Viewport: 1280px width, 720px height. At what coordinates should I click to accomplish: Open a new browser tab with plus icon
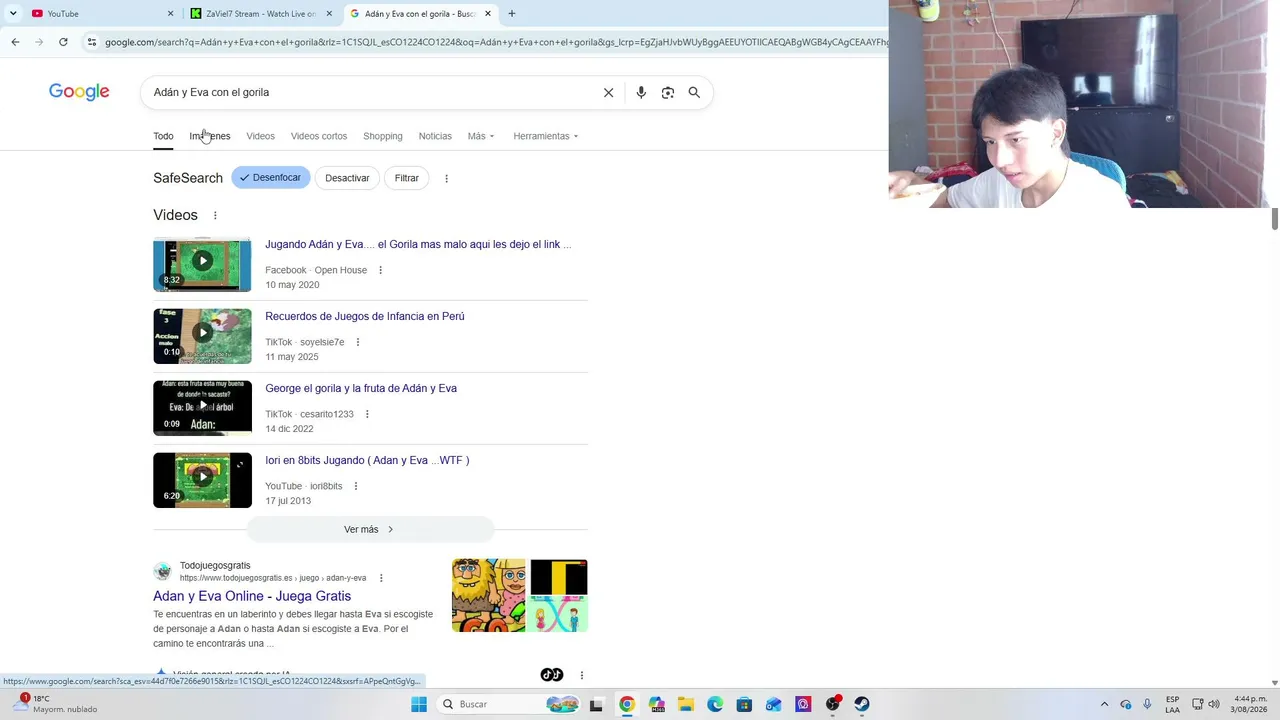[512, 14]
